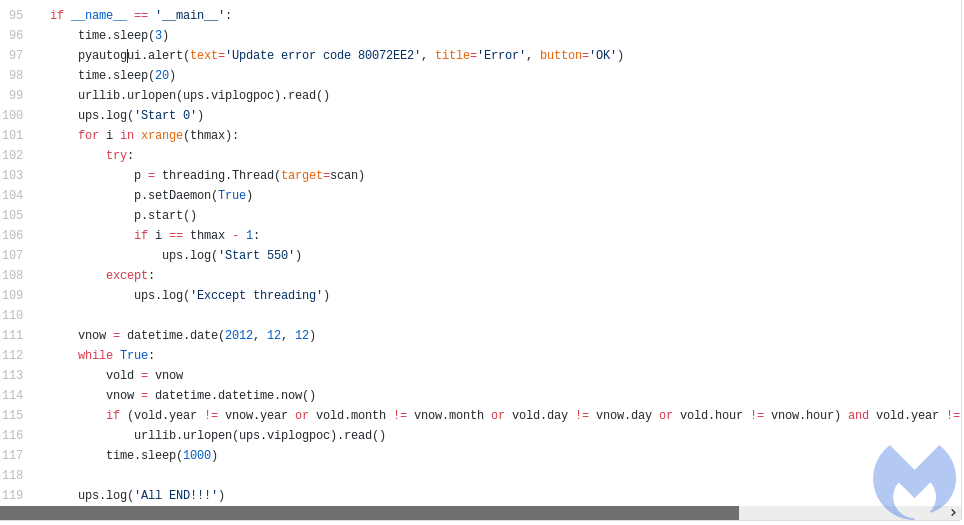964x525 pixels.
Task: Click the 'while True' statement
Action: [112, 356]
